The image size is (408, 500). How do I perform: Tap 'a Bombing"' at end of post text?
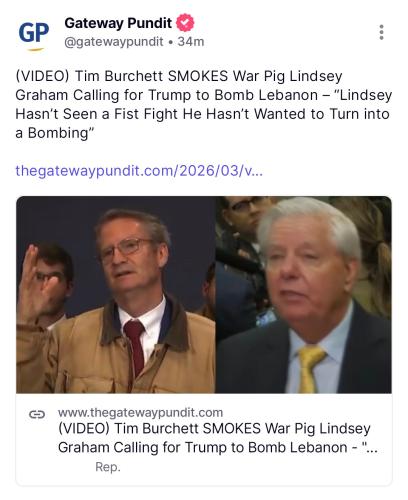(55, 133)
